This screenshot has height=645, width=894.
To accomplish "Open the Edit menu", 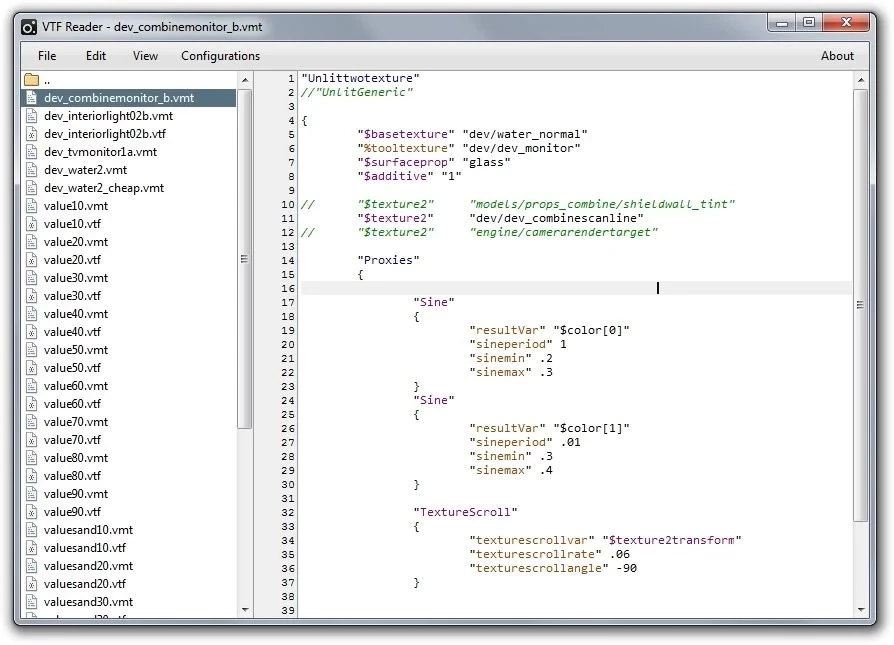I will pos(96,56).
